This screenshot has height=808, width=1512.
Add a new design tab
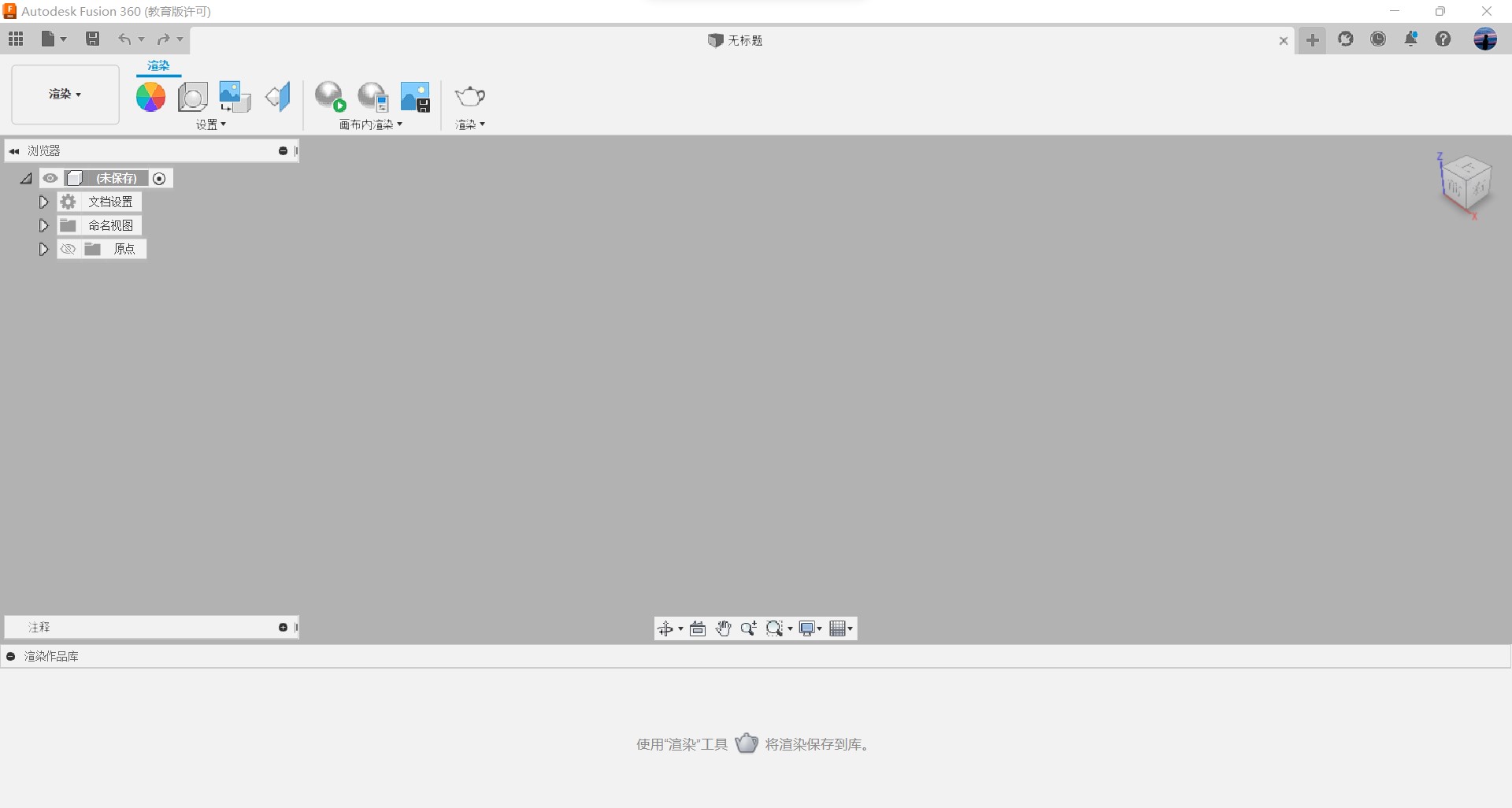pos(1312,40)
